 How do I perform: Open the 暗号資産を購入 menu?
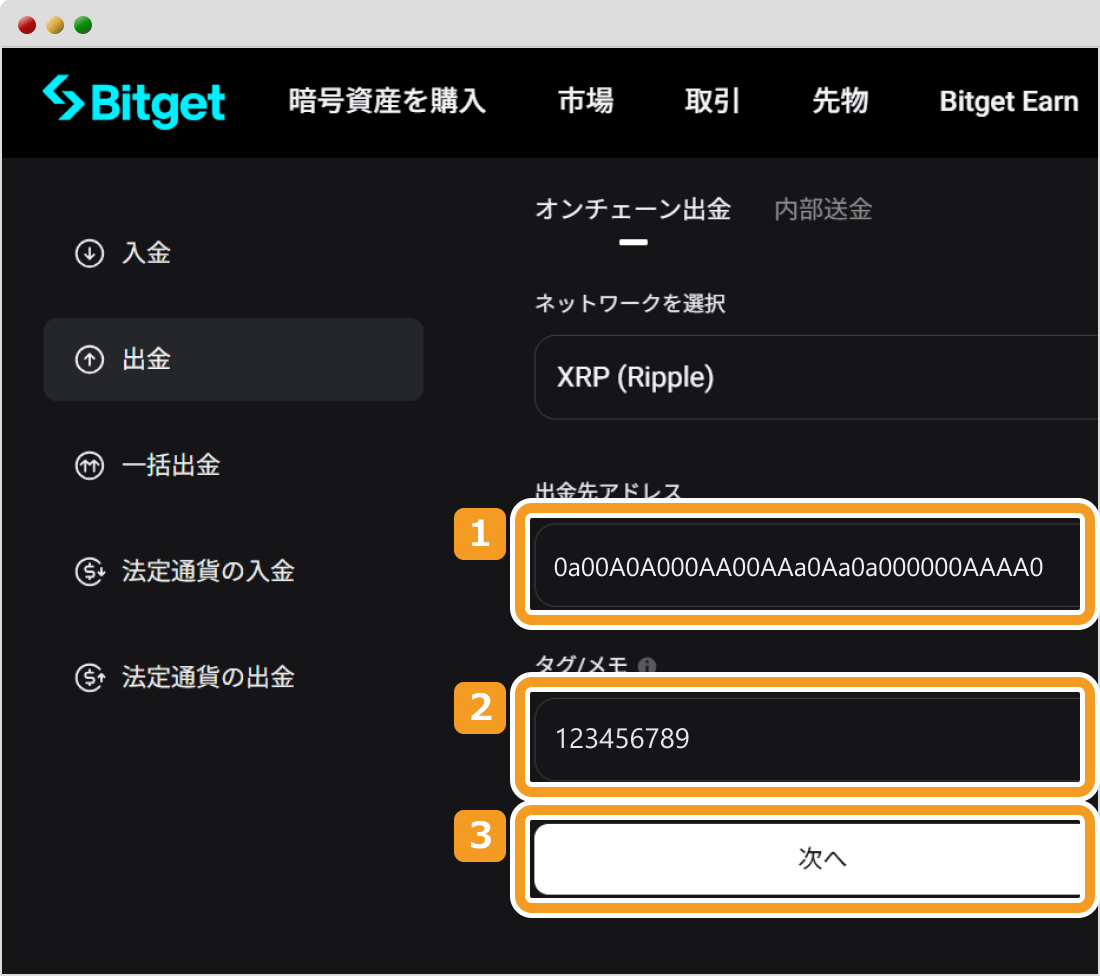coord(385,101)
